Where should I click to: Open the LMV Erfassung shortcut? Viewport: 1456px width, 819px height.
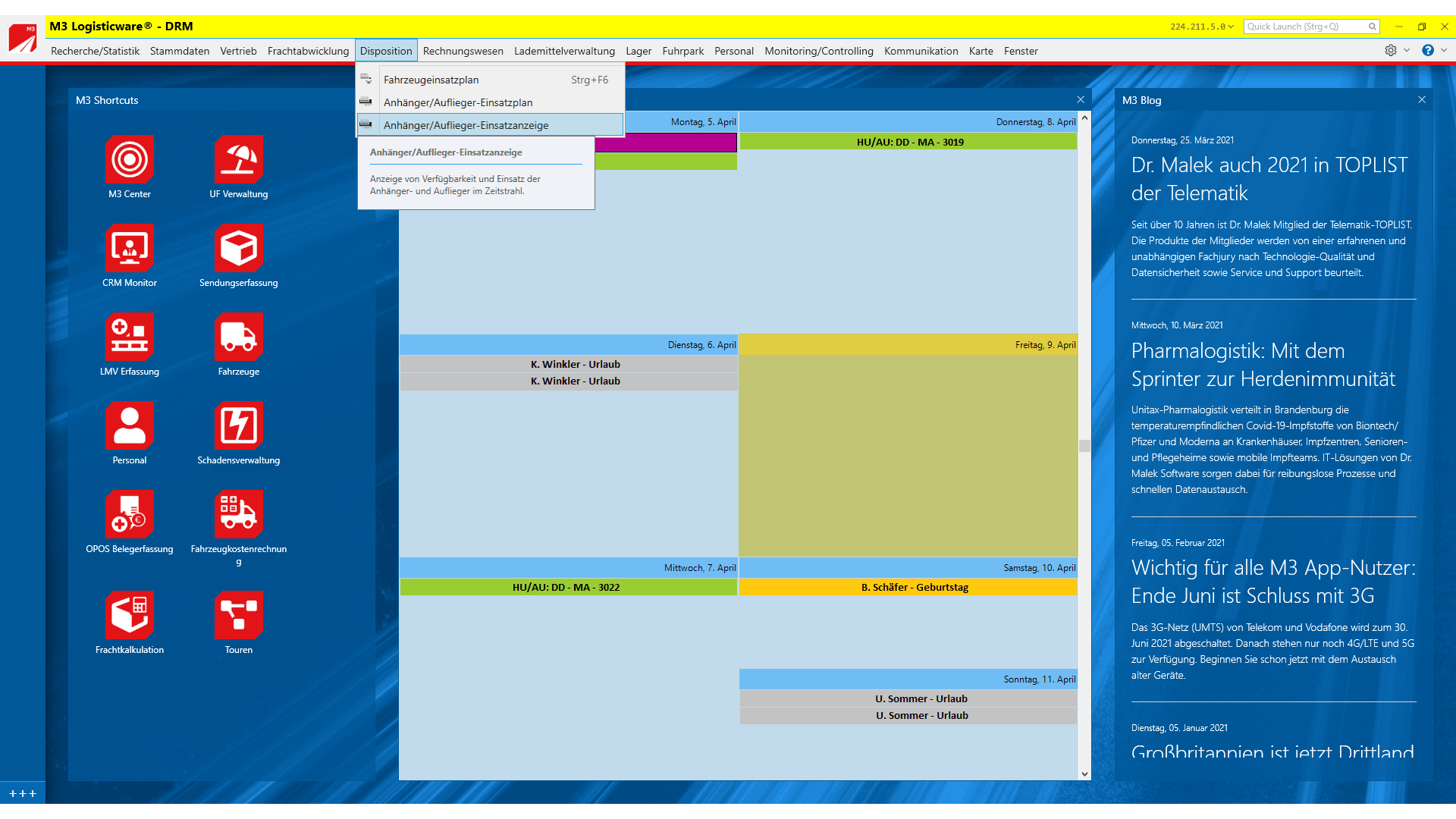[x=130, y=337]
